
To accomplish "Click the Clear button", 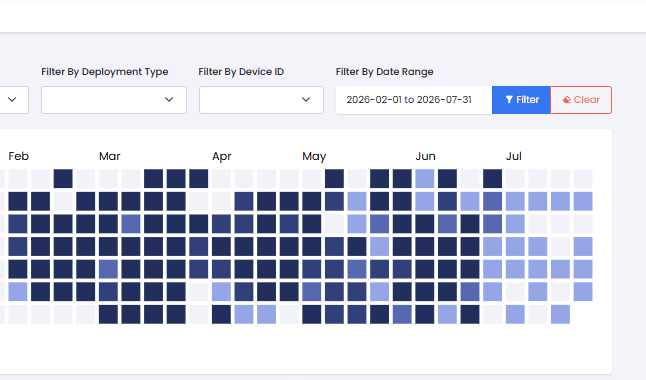I will (x=581, y=100).
